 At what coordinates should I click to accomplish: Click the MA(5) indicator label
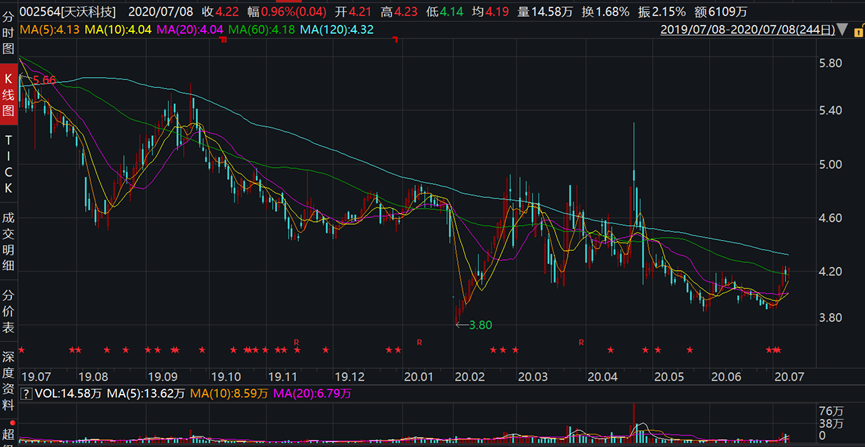(51, 30)
